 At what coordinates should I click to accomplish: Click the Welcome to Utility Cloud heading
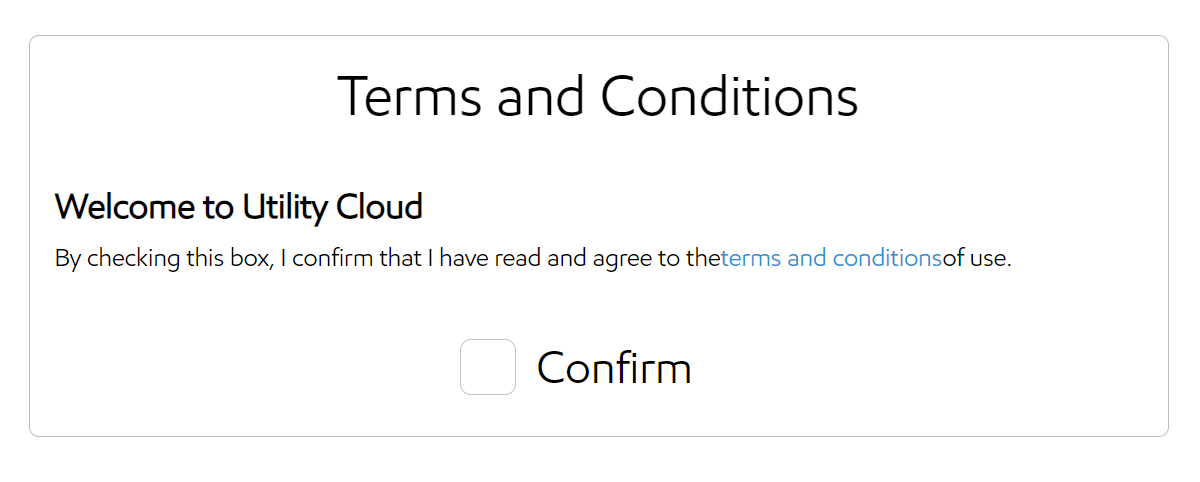click(239, 207)
